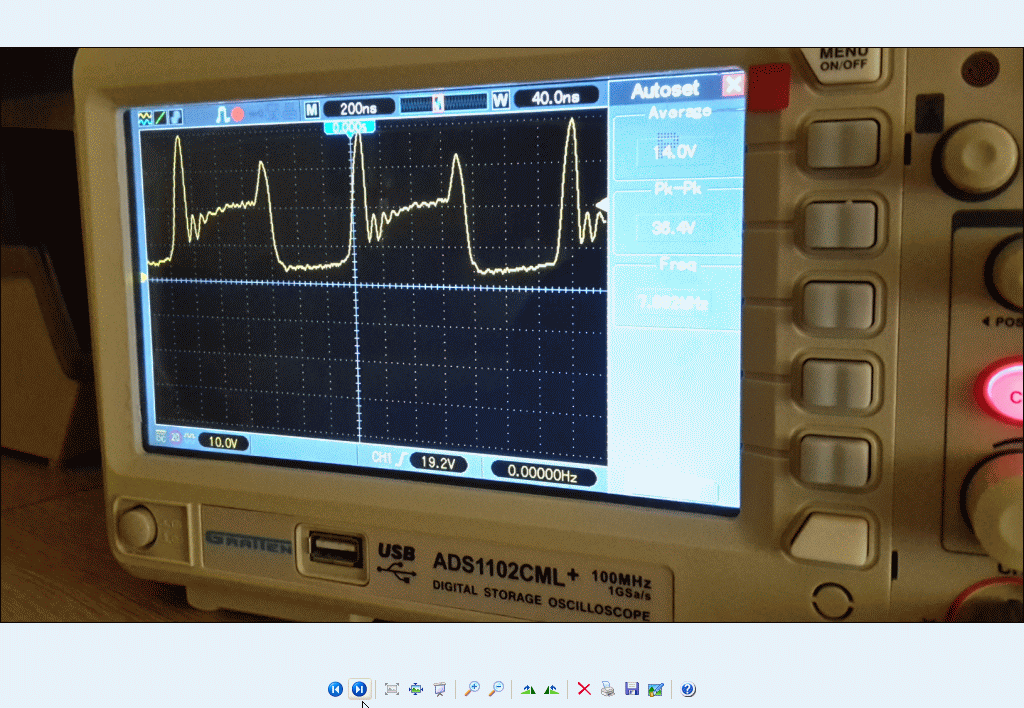Rotate the image clockwise

pos(551,689)
